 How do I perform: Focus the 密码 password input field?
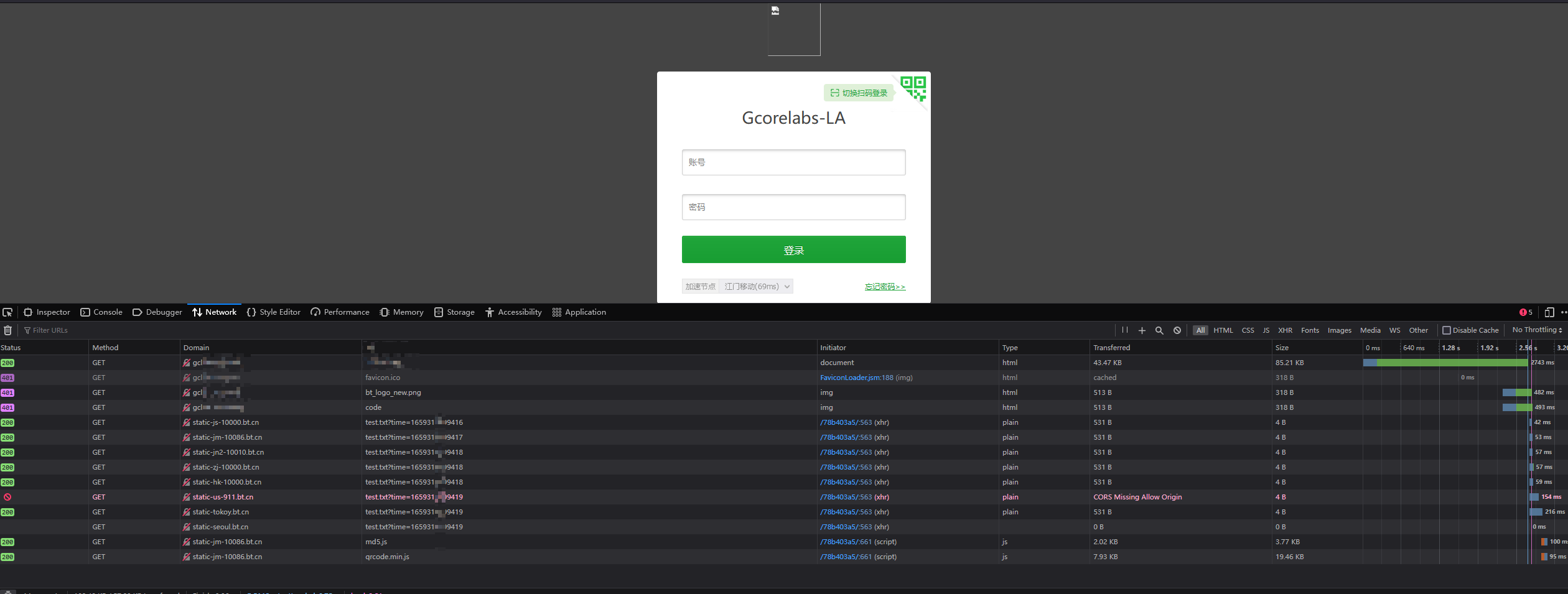(794, 207)
